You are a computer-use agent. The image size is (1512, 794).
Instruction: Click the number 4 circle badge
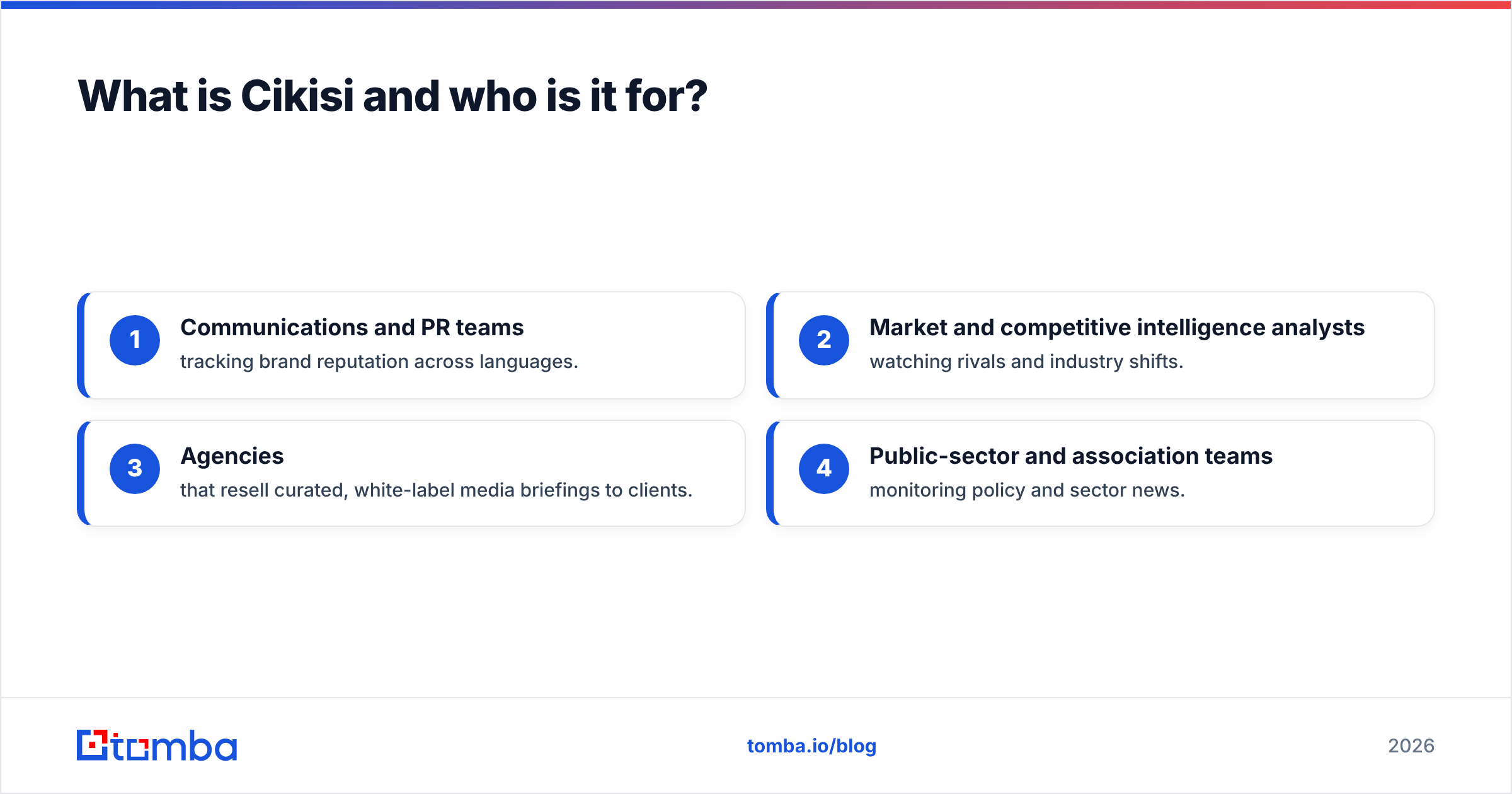[824, 469]
